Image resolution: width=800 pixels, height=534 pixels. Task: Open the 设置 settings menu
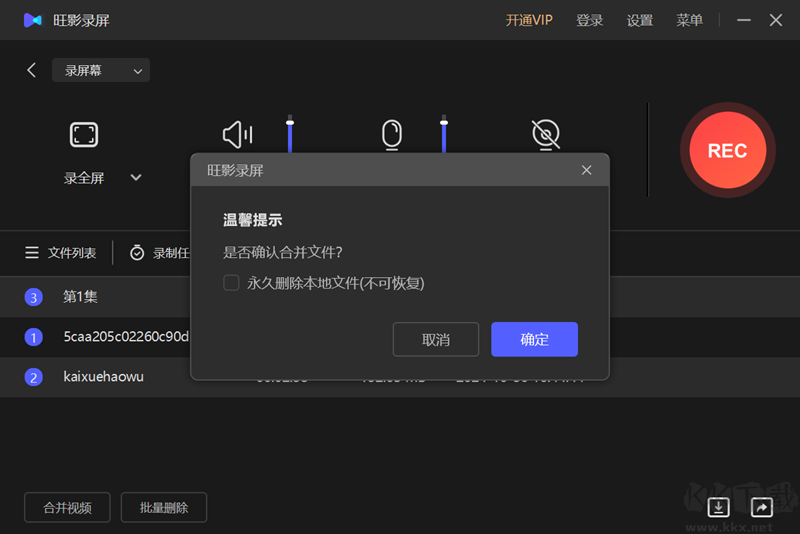(x=640, y=20)
